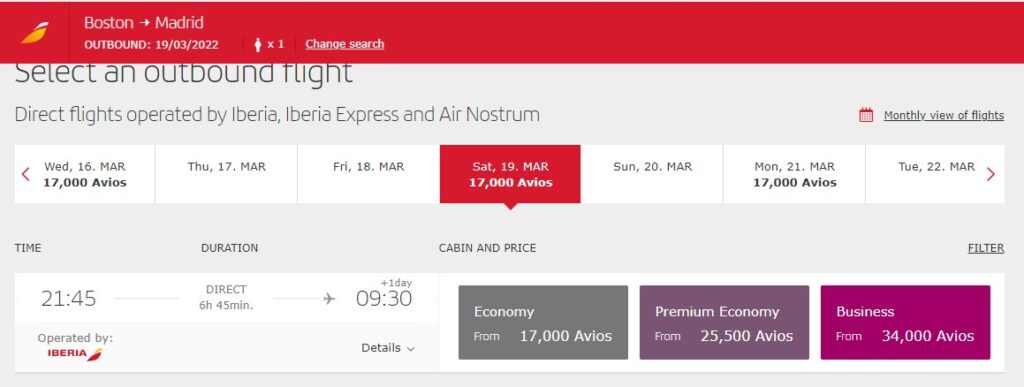Image resolution: width=1024 pixels, height=387 pixels.
Task: Click the passenger count icon
Action: click(258, 44)
